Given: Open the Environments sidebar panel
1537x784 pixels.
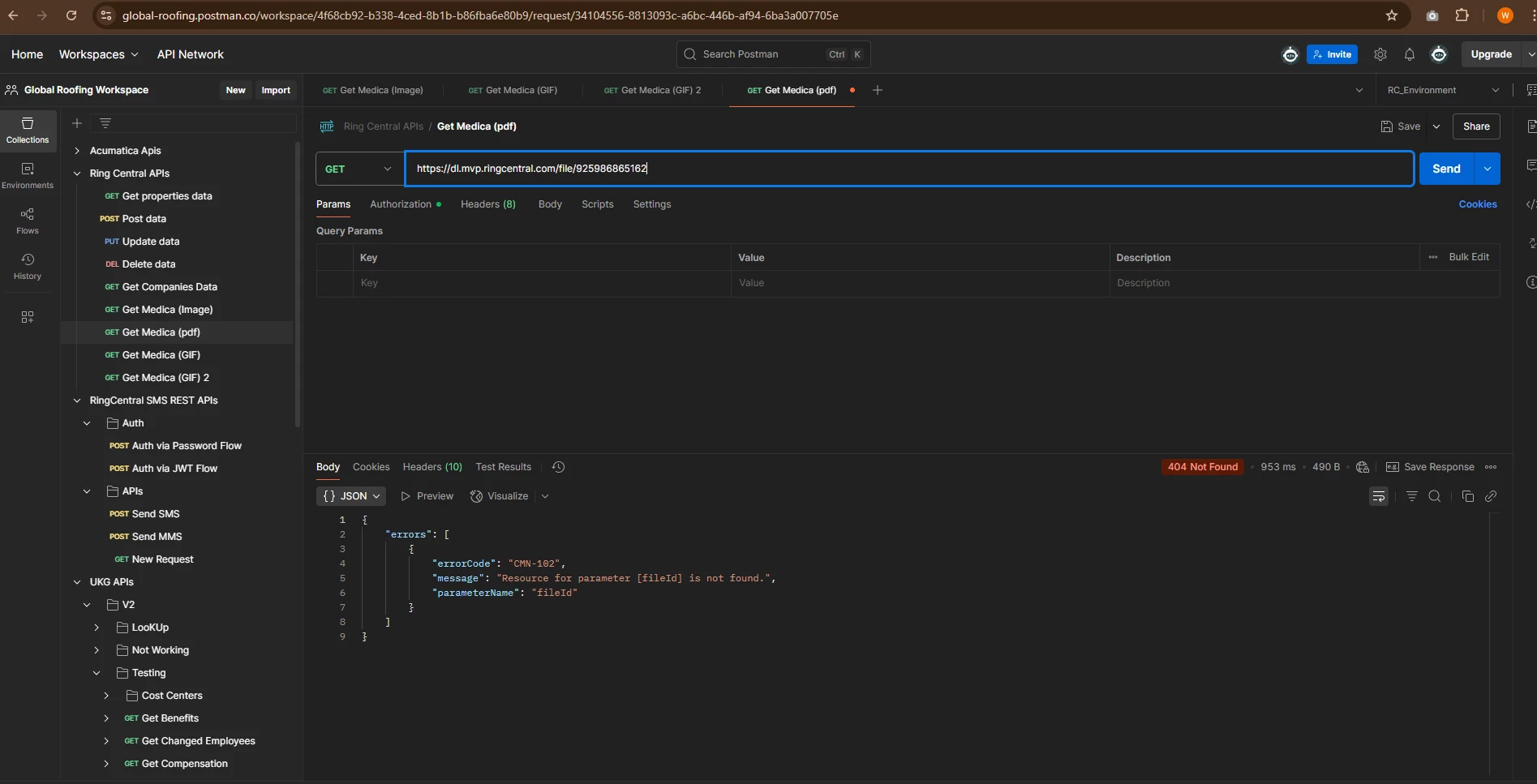Looking at the screenshot, I should click(x=28, y=176).
